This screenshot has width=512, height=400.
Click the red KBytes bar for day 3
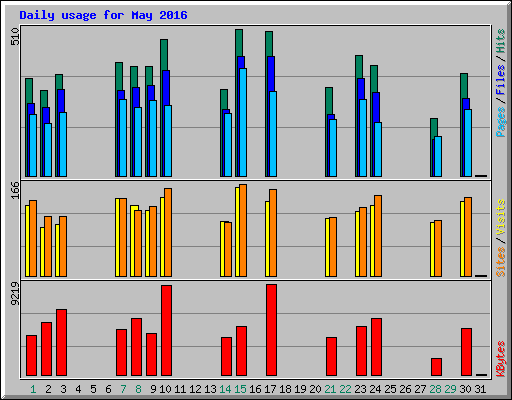pyautogui.click(x=61, y=342)
